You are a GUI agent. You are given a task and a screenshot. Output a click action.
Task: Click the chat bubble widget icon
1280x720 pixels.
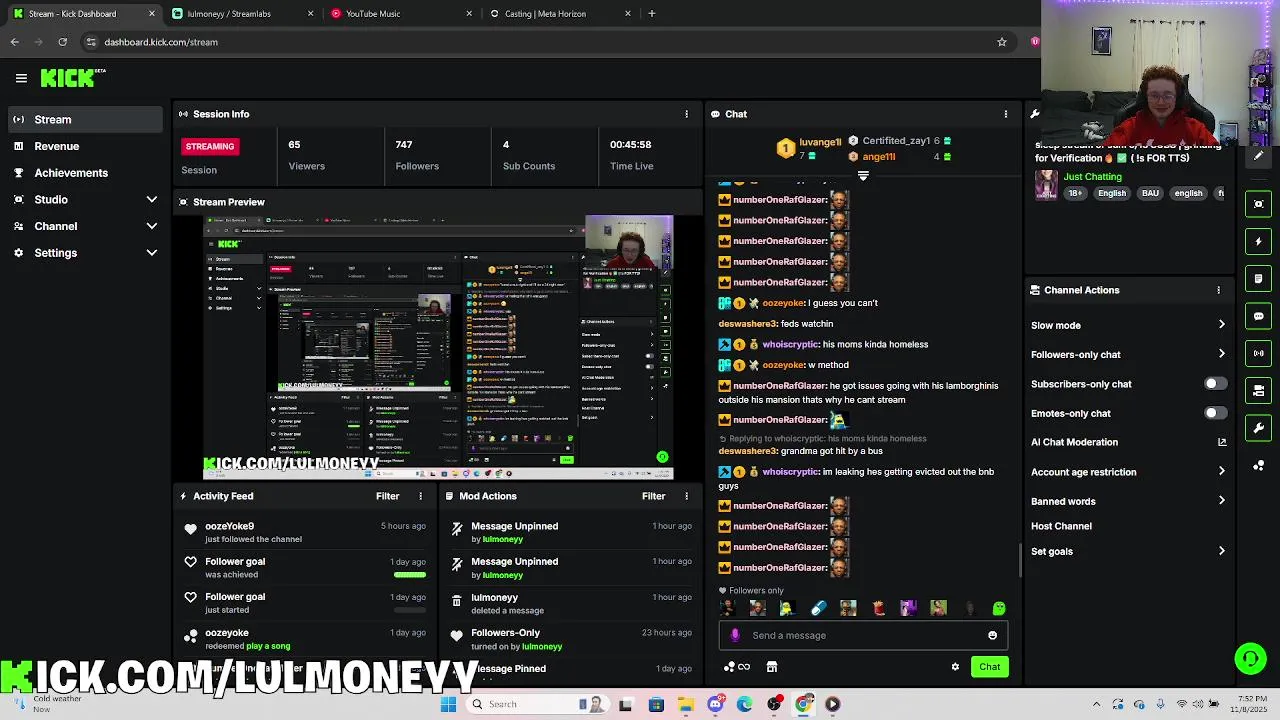pyautogui.click(x=1259, y=316)
